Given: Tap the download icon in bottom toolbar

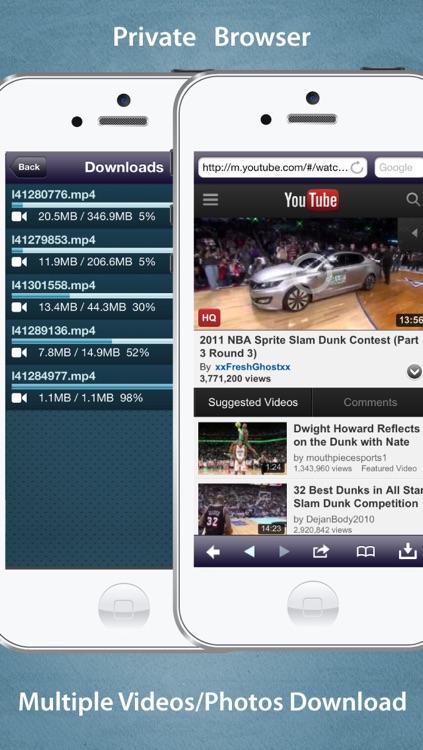Looking at the screenshot, I should coord(408,551).
